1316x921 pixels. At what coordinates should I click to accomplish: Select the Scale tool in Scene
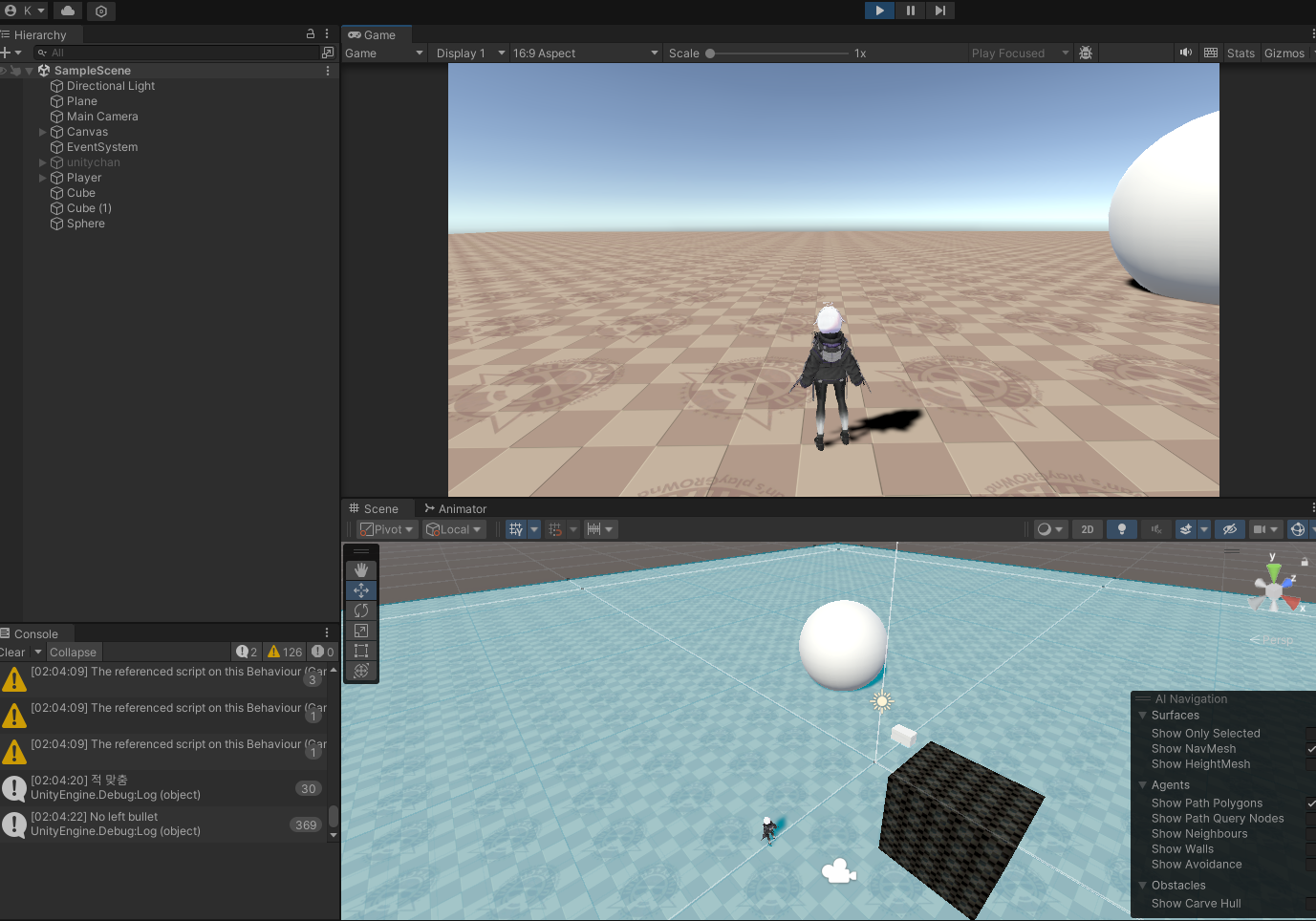361,631
